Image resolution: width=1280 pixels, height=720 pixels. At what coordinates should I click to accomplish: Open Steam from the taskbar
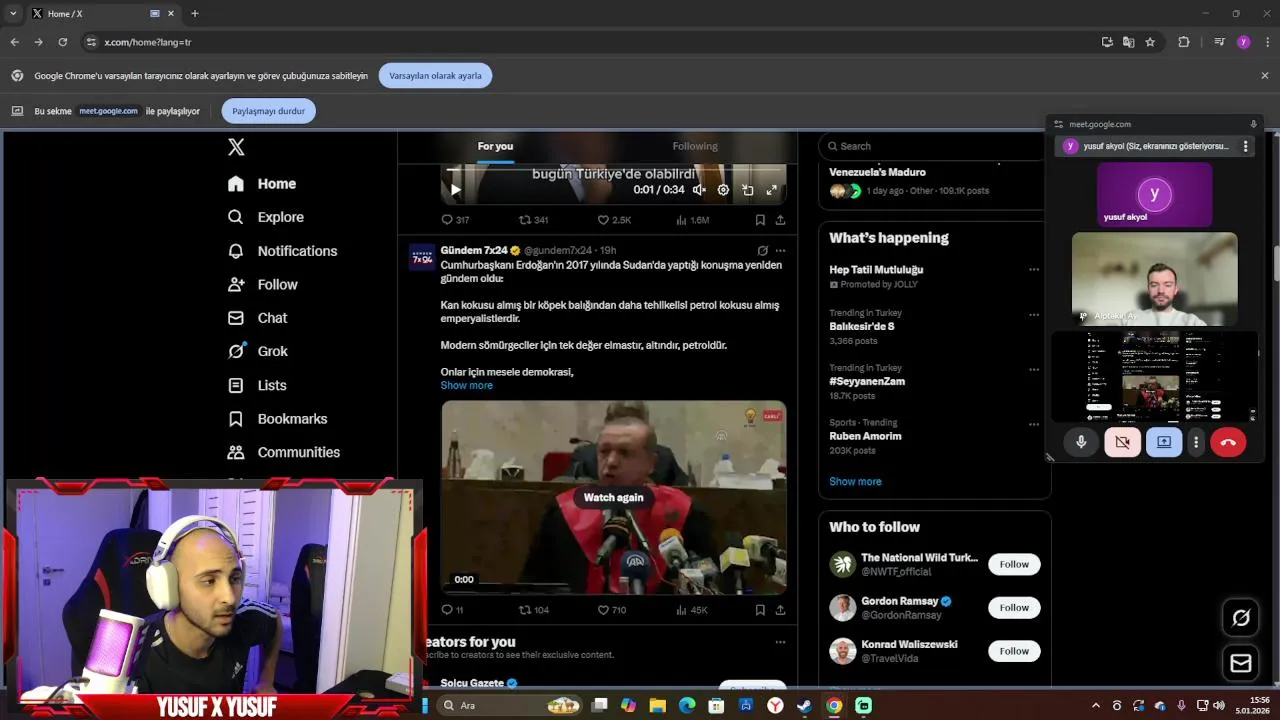[804, 705]
